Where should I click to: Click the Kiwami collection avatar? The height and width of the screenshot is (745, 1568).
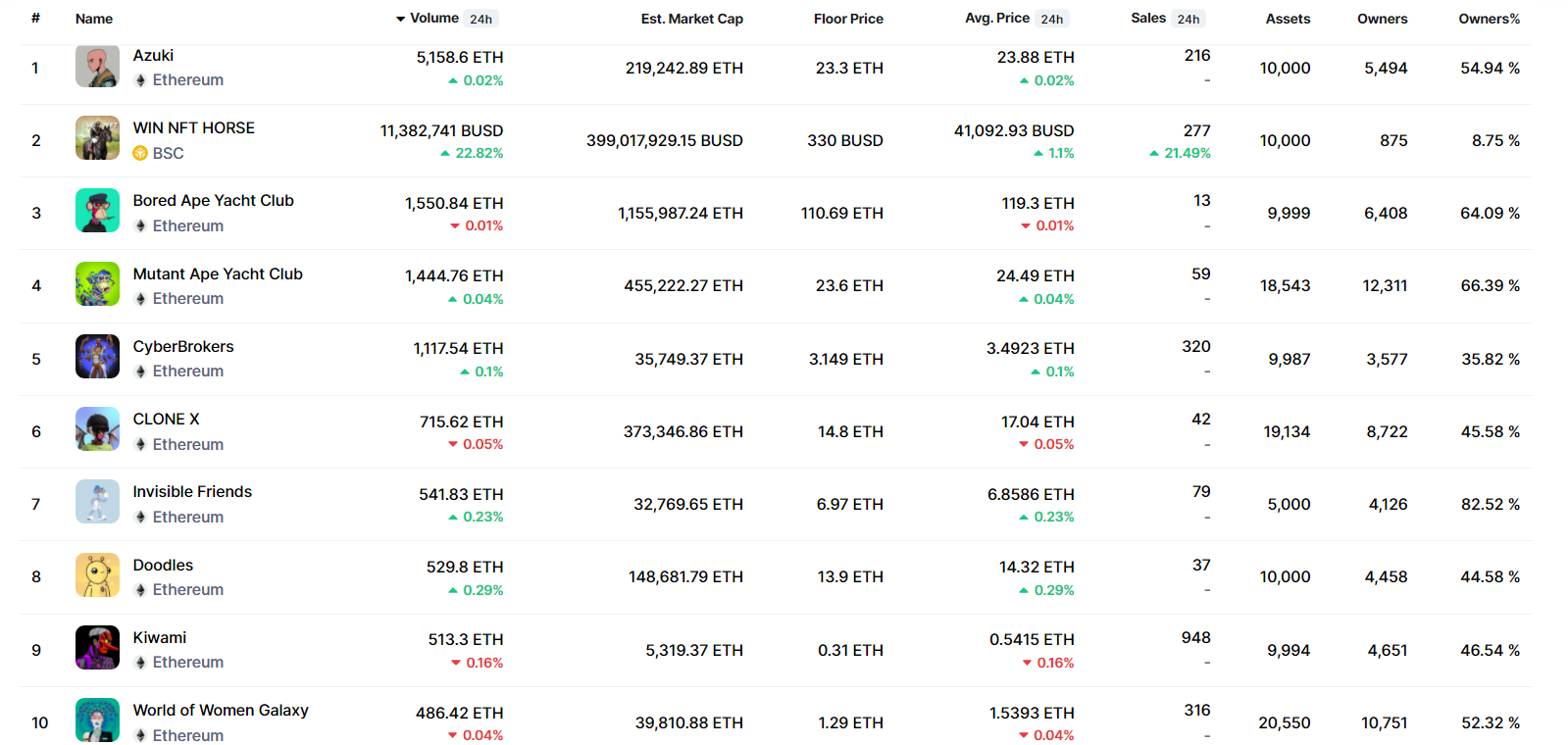(x=97, y=648)
